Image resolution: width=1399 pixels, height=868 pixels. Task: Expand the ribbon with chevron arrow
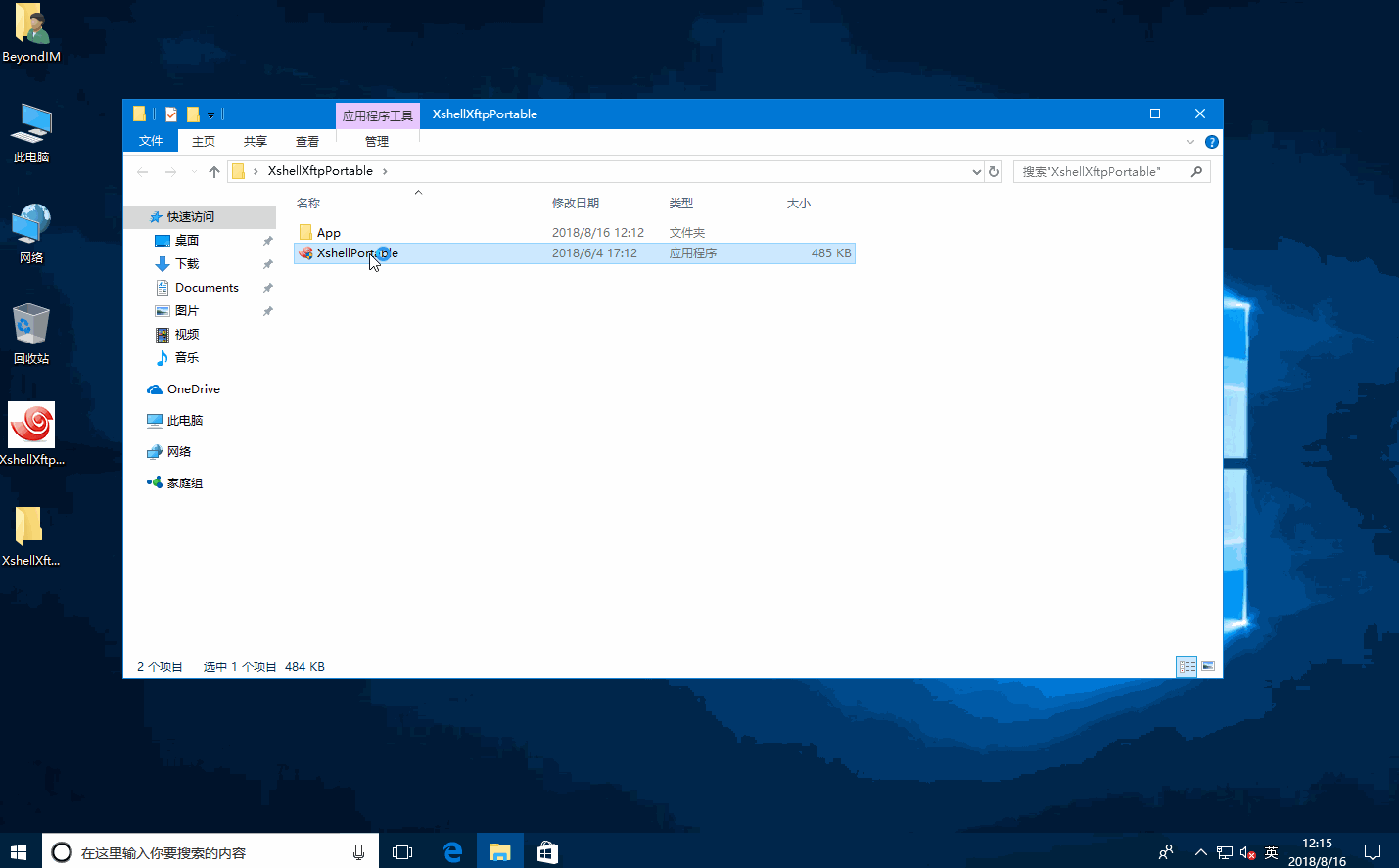tap(1190, 142)
